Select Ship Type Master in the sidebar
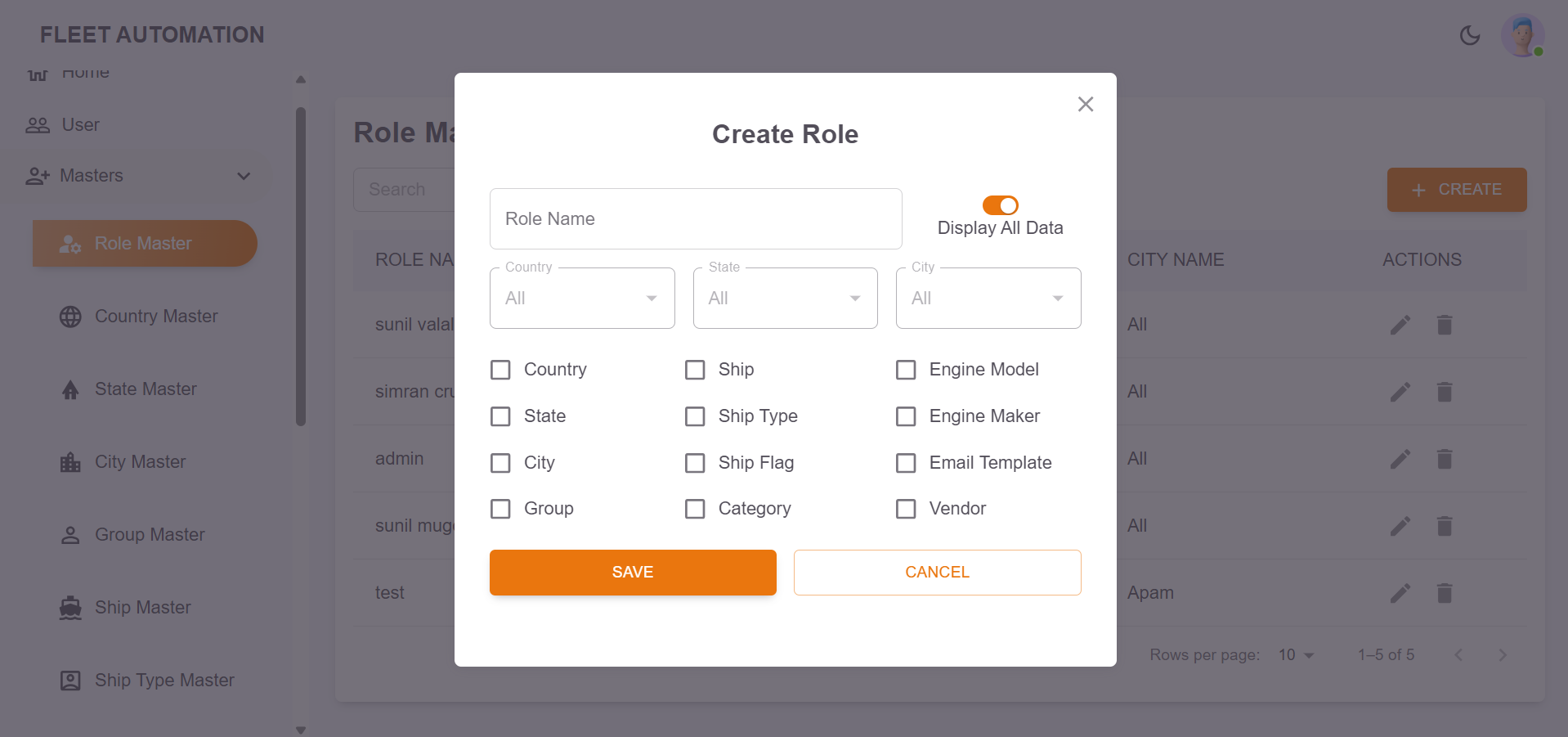 [x=164, y=680]
